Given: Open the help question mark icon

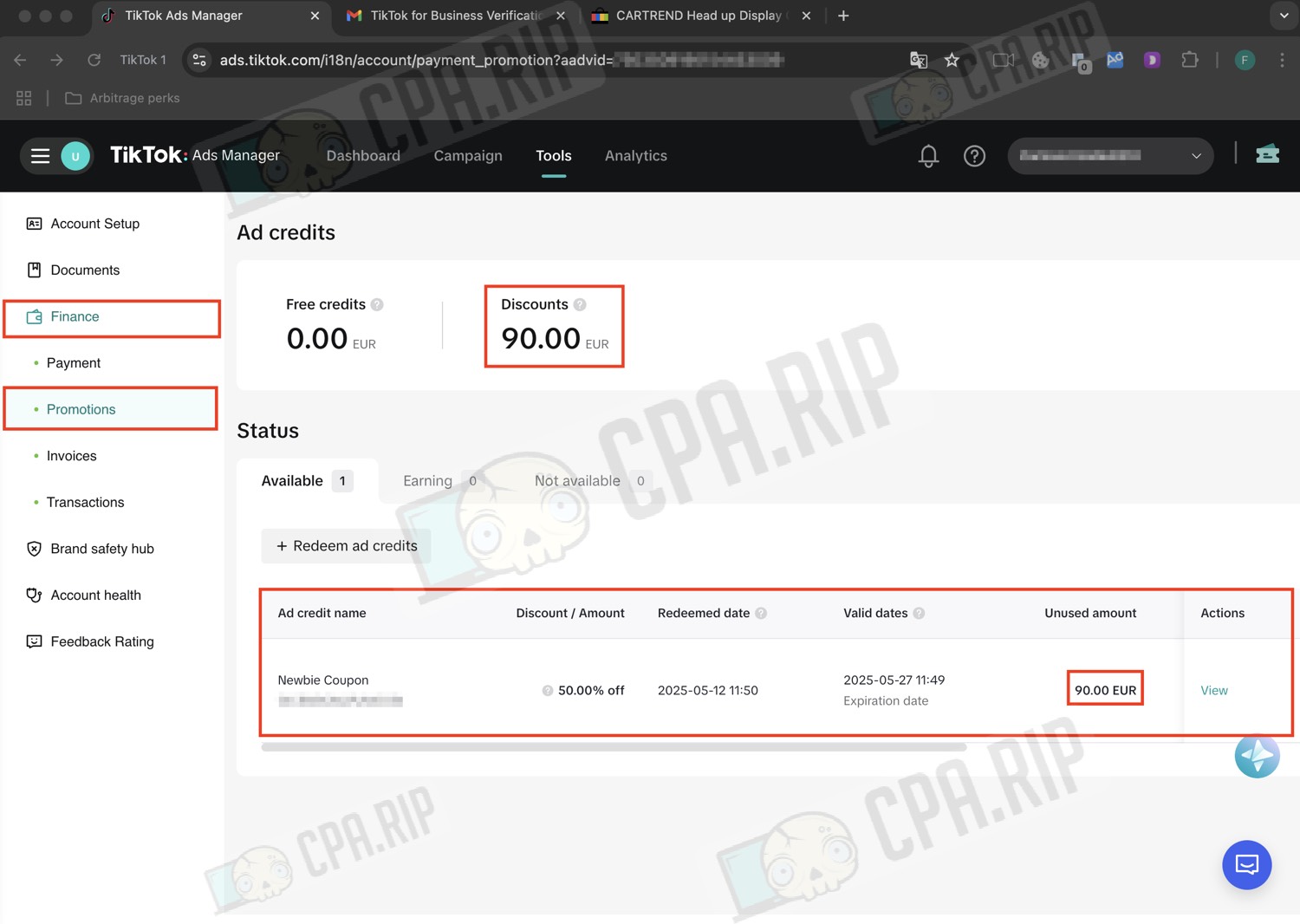Looking at the screenshot, I should click(x=974, y=156).
